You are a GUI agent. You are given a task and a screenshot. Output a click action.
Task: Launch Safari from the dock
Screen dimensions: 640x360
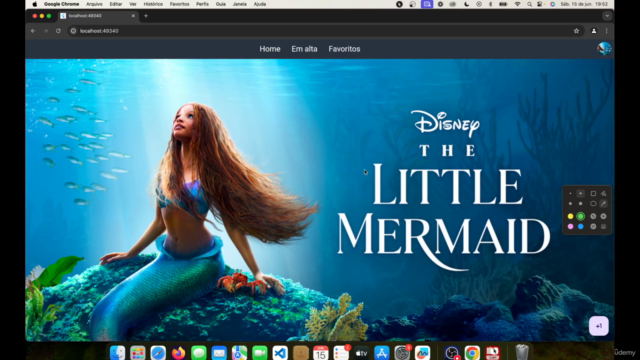pos(158,353)
